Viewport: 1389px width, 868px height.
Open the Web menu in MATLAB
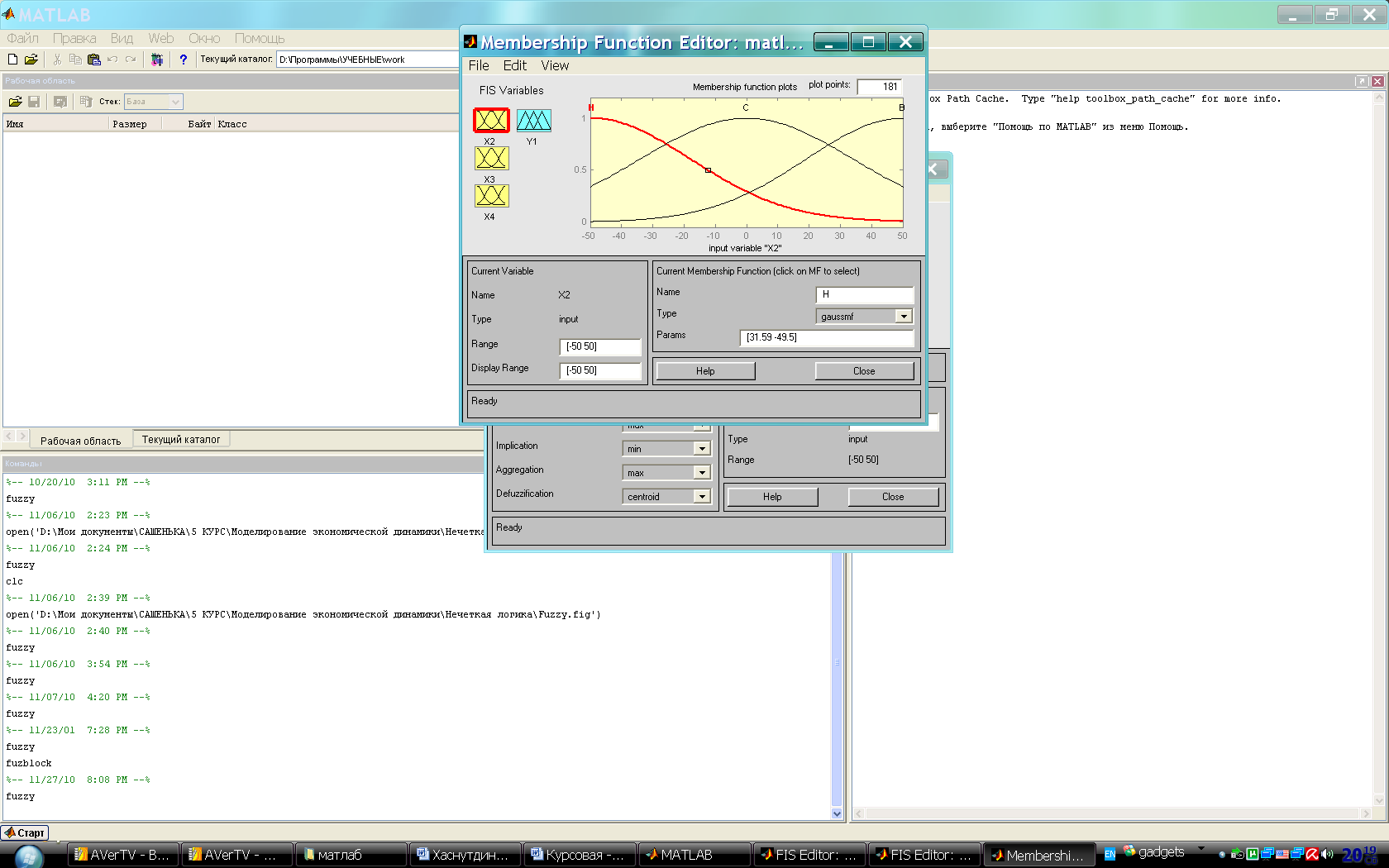tap(161, 38)
